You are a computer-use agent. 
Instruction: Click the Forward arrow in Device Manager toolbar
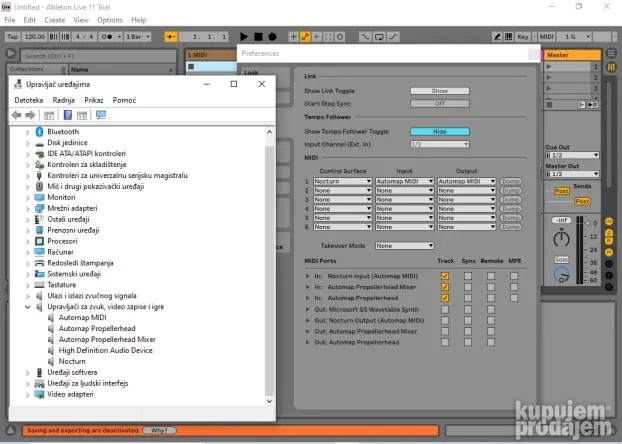point(30,115)
